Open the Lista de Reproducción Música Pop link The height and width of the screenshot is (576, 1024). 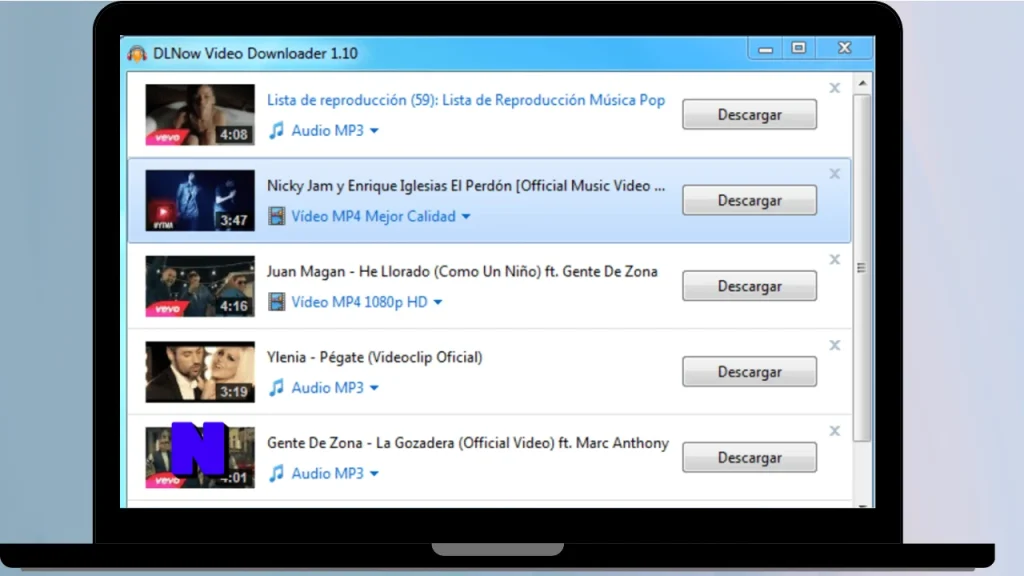click(x=466, y=100)
